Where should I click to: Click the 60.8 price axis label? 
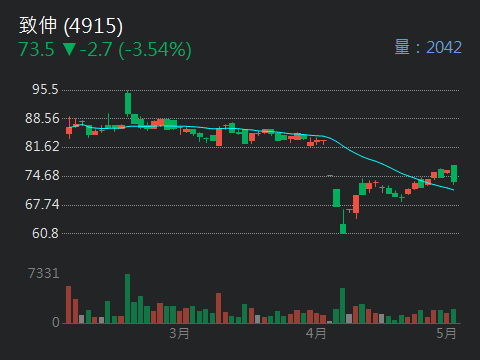tap(45, 233)
